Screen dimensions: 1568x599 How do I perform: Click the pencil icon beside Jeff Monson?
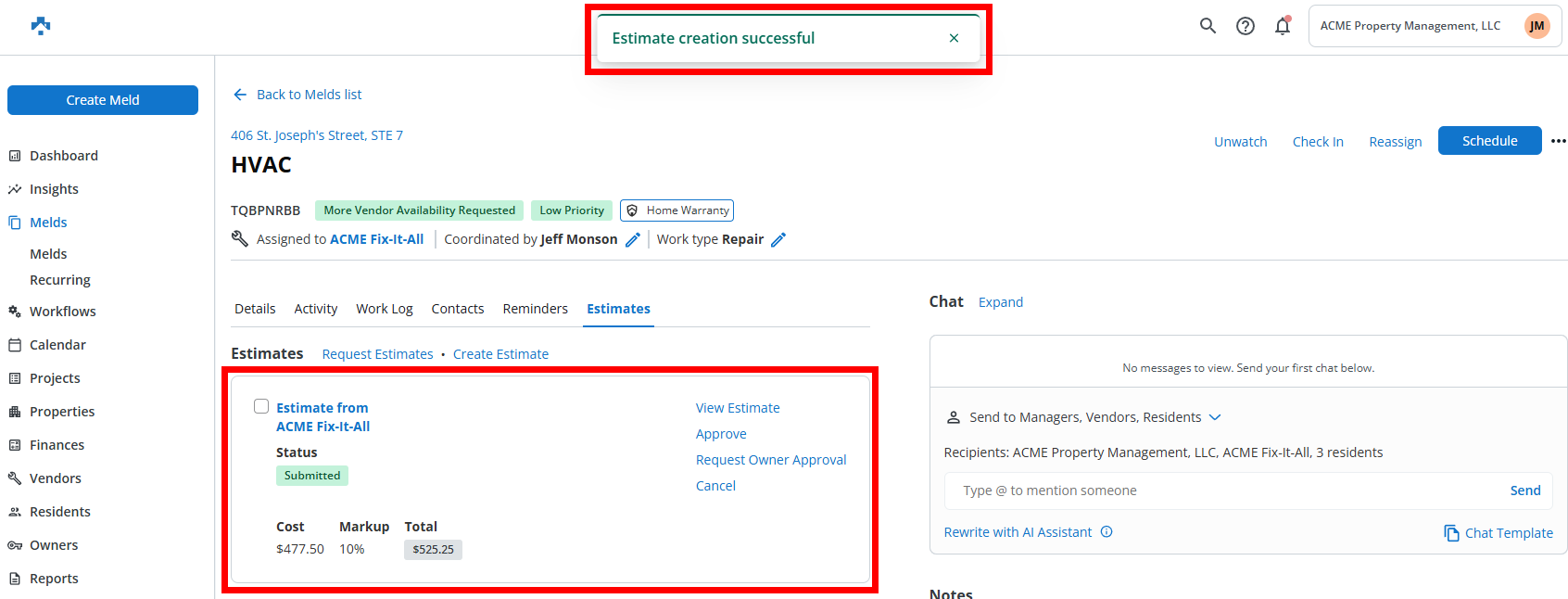(x=633, y=240)
